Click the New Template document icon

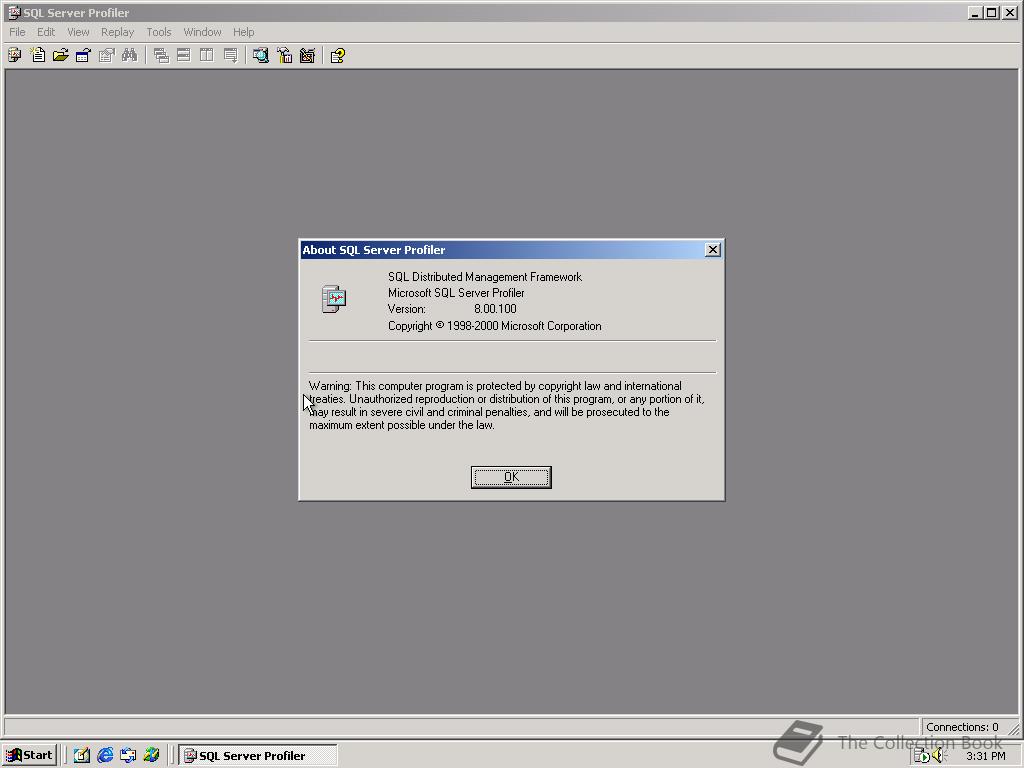click(x=38, y=56)
